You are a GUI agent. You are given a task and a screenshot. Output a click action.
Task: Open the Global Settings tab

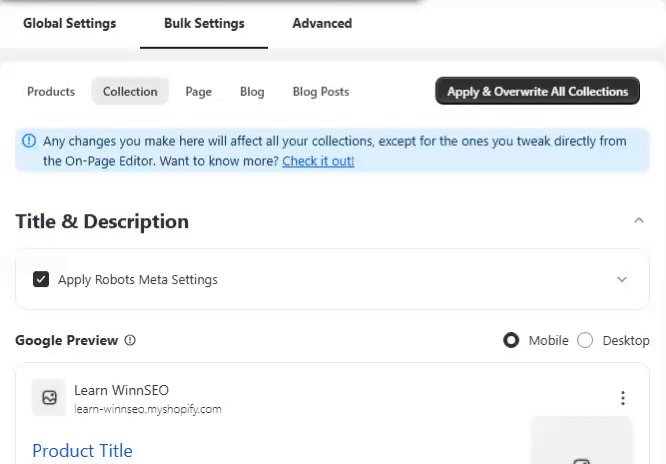tap(69, 23)
